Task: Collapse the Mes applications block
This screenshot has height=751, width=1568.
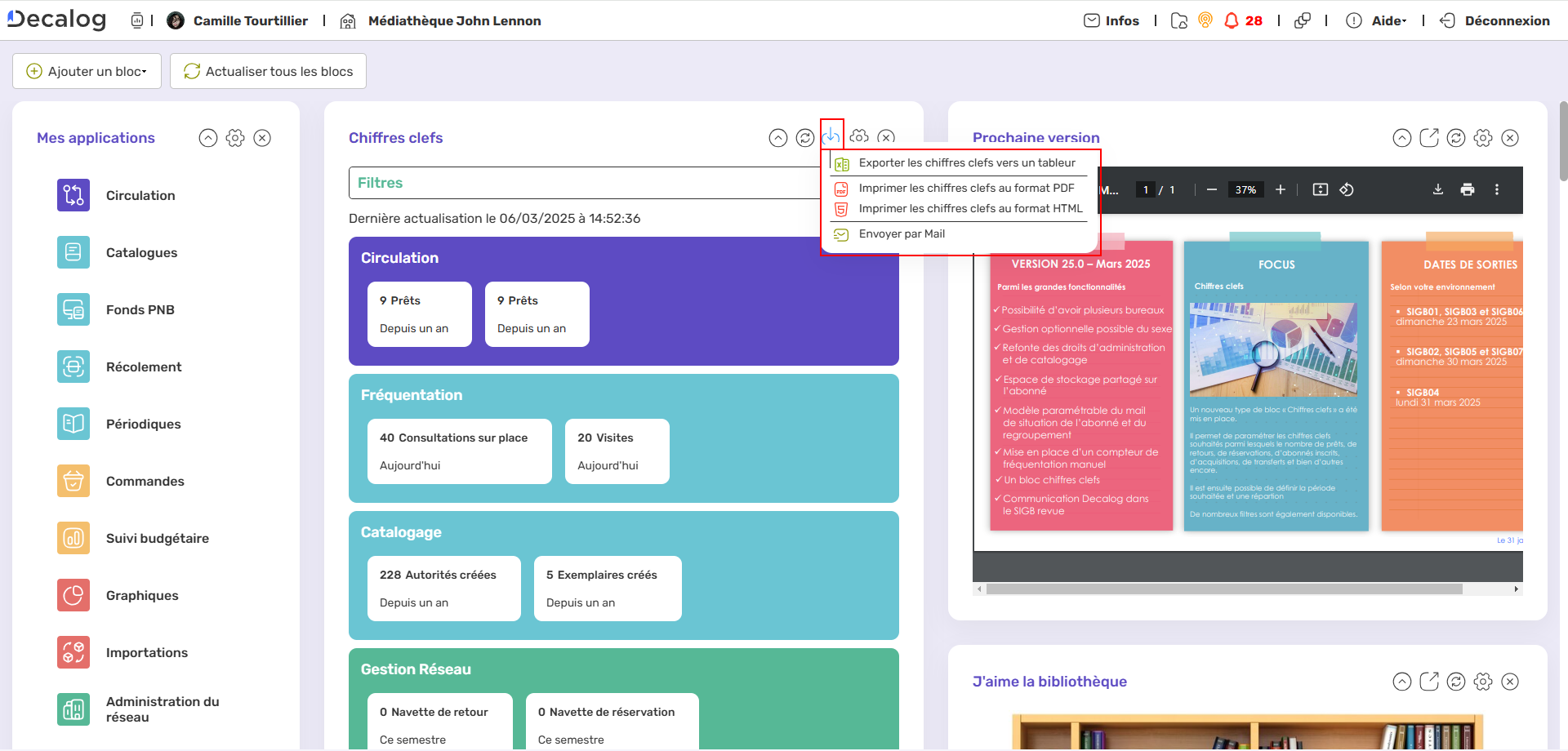Action: point(208,138)
